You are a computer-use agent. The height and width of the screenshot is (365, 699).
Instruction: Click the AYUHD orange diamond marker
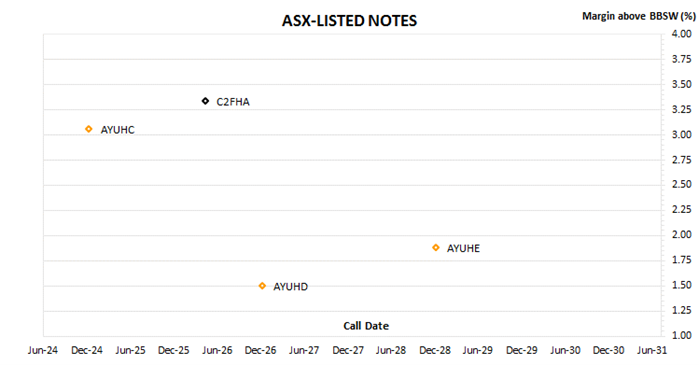coord(262,286)
